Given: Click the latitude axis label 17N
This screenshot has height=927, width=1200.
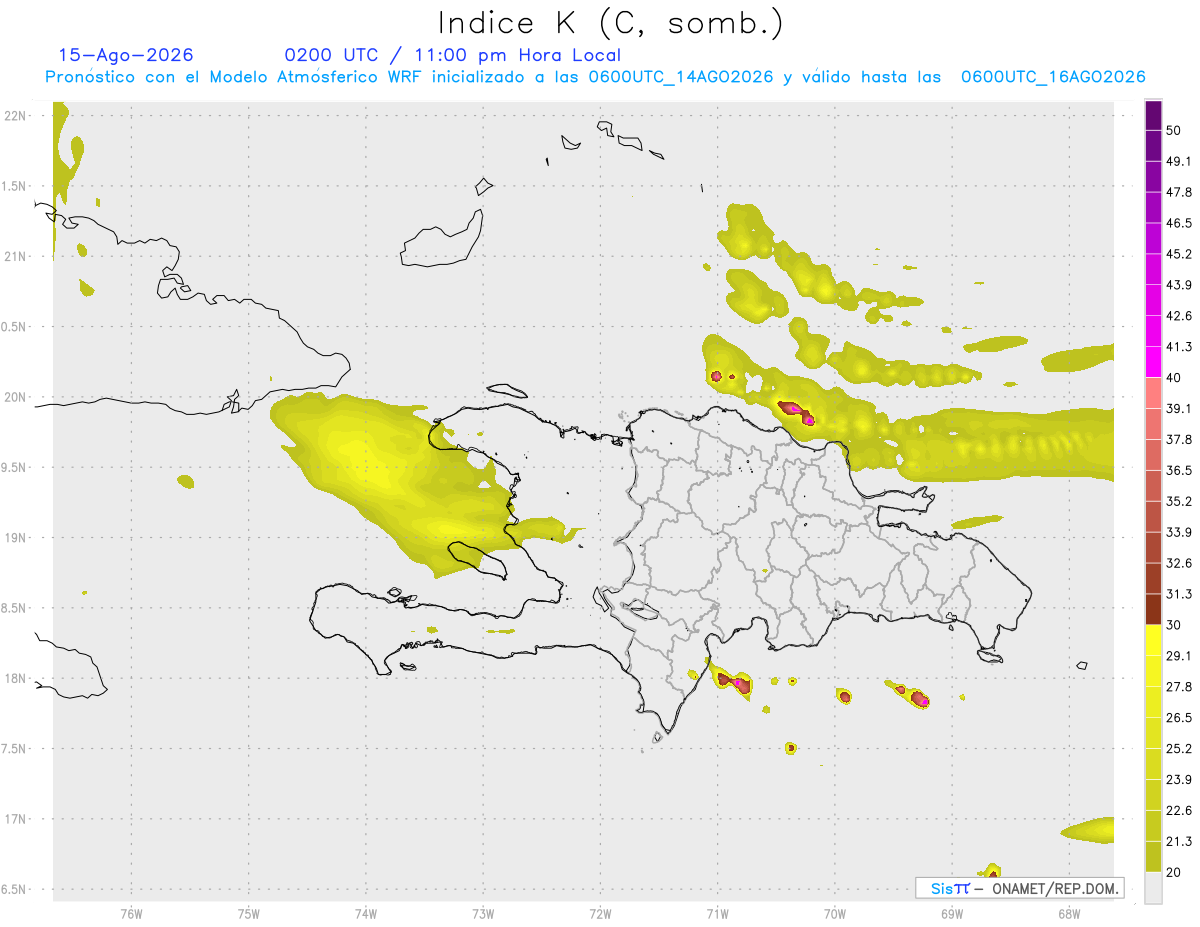Looking at the screenshot, I should coord(16,820).
